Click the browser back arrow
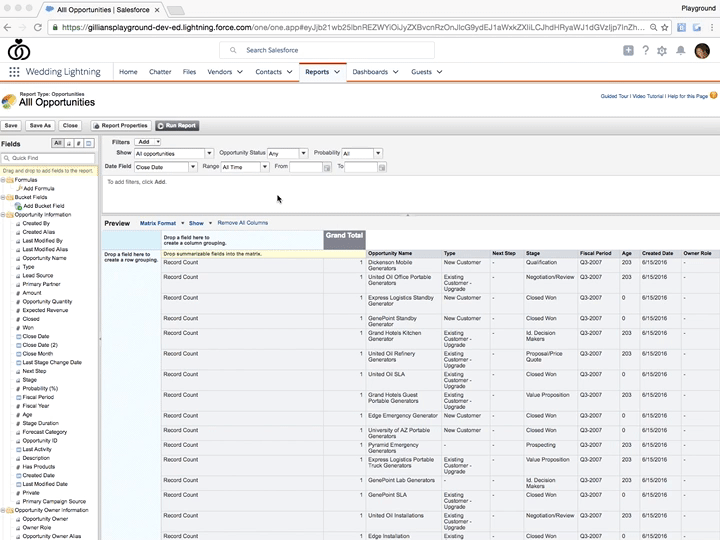 7,27
